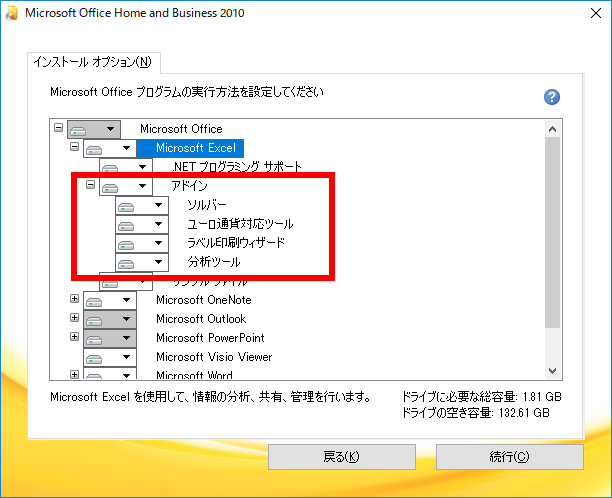Open the .NET プログラミング サポート install dropdown
The width and height of the screenshot is (612, 498).
tap(126, 167)
